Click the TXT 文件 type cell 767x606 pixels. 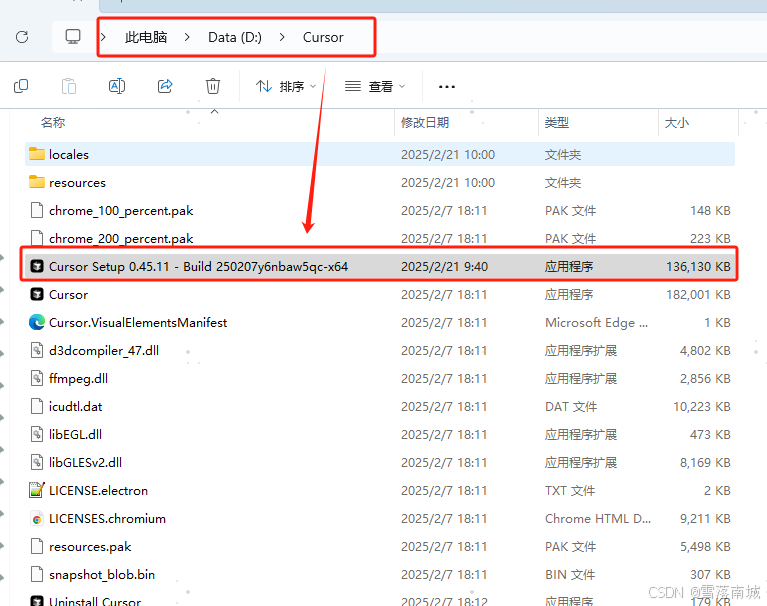point(570,491)
